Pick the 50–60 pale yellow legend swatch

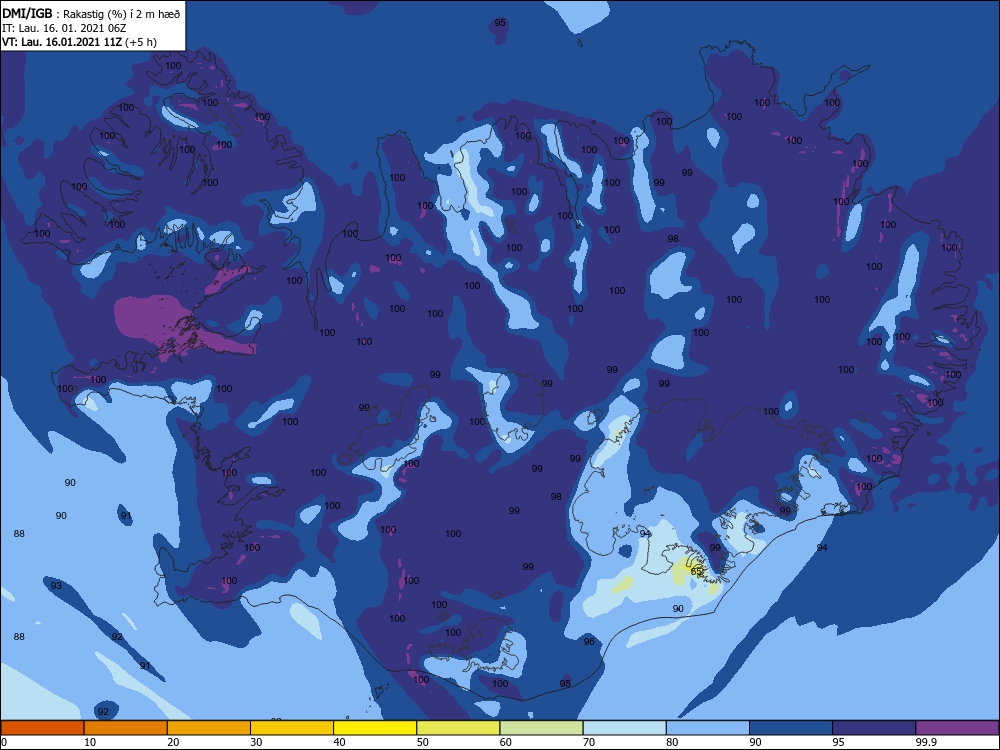pos(458,728)
